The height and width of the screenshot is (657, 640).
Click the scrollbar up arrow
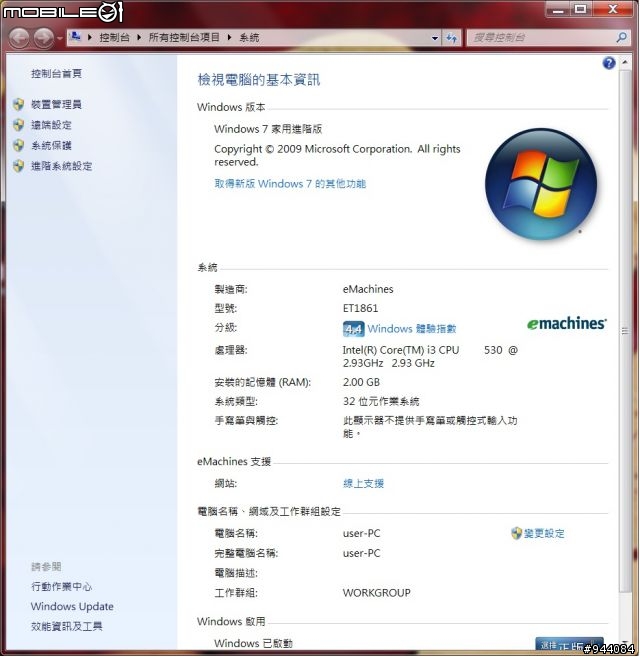pyautogui.click(x=625, y=62)
